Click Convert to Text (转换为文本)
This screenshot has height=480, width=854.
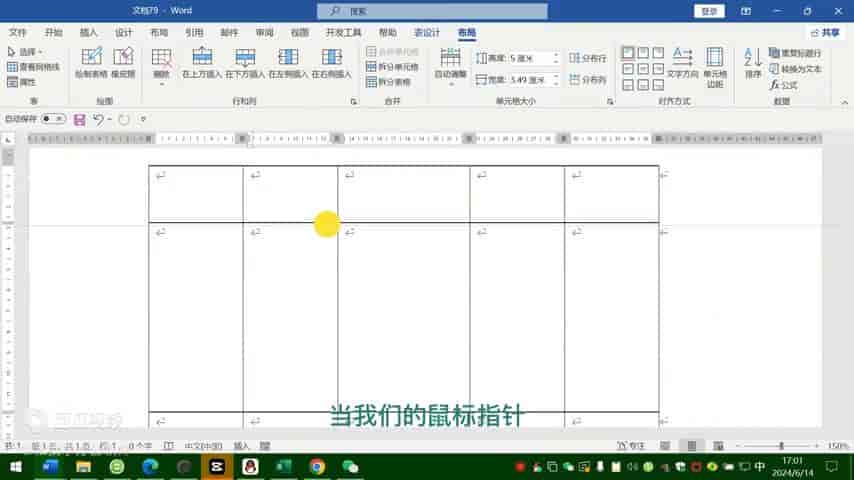(x=795, y=69)
